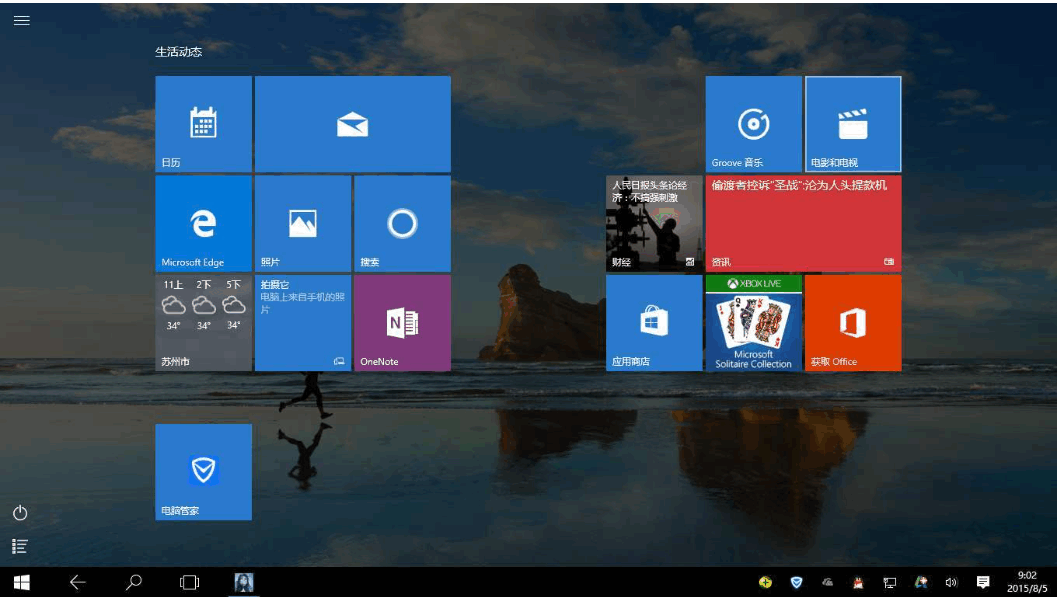
Task: Click the Windows Start button
Action: point(22,582)
